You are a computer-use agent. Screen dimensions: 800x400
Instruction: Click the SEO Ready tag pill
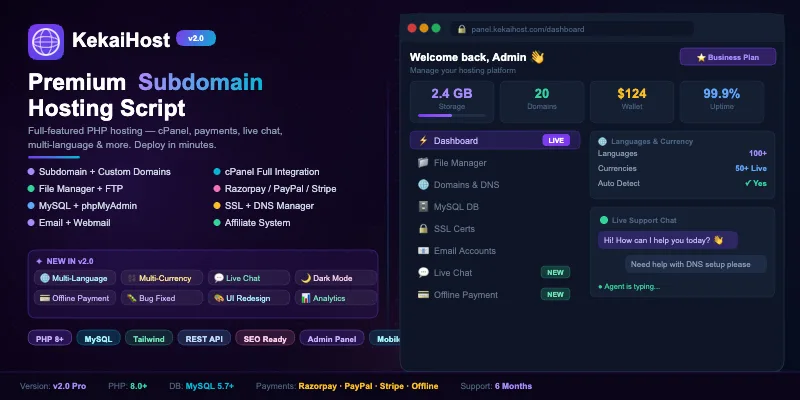point(265,339)
